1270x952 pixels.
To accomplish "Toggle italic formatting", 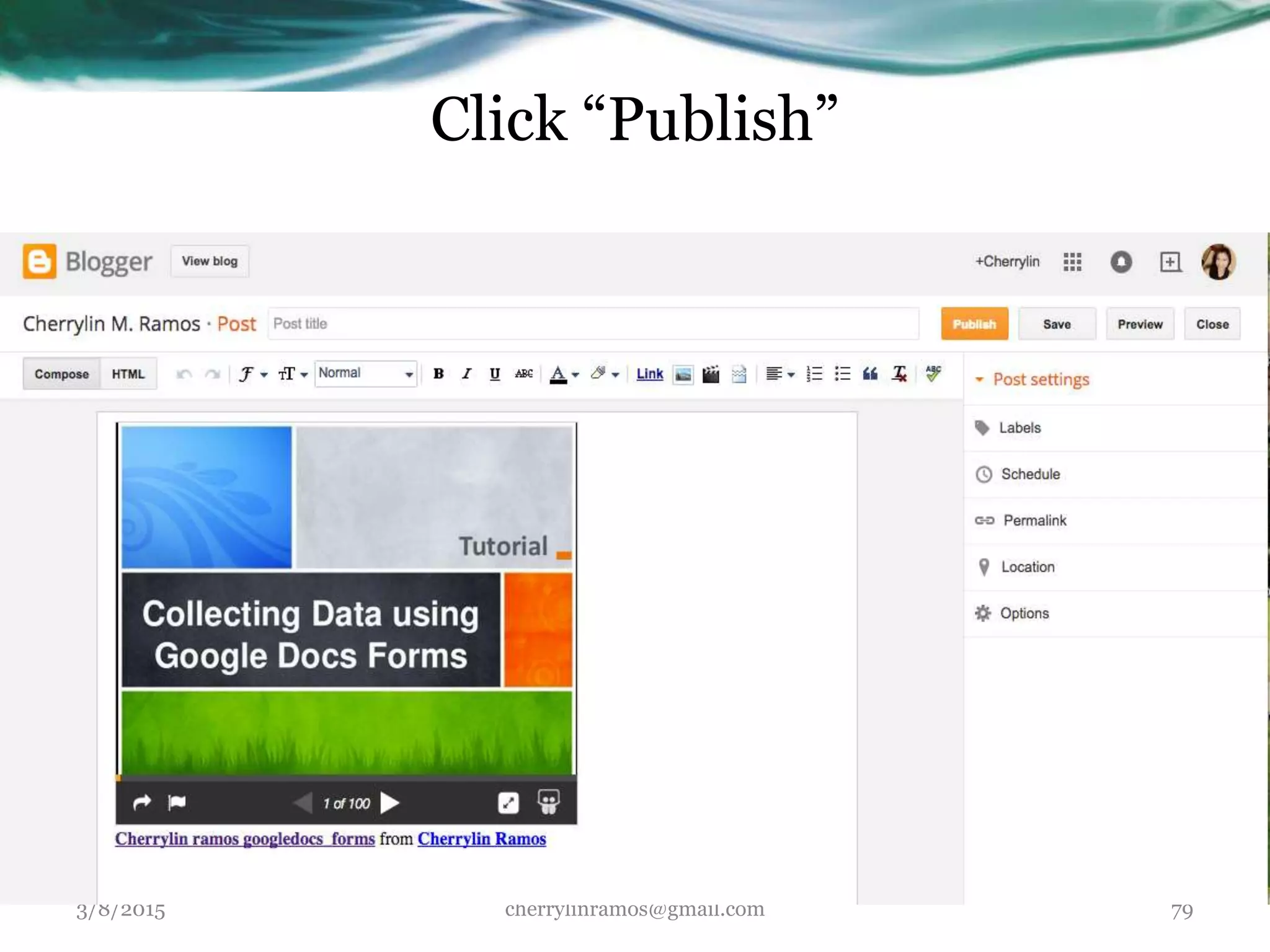I will (466, 374).
